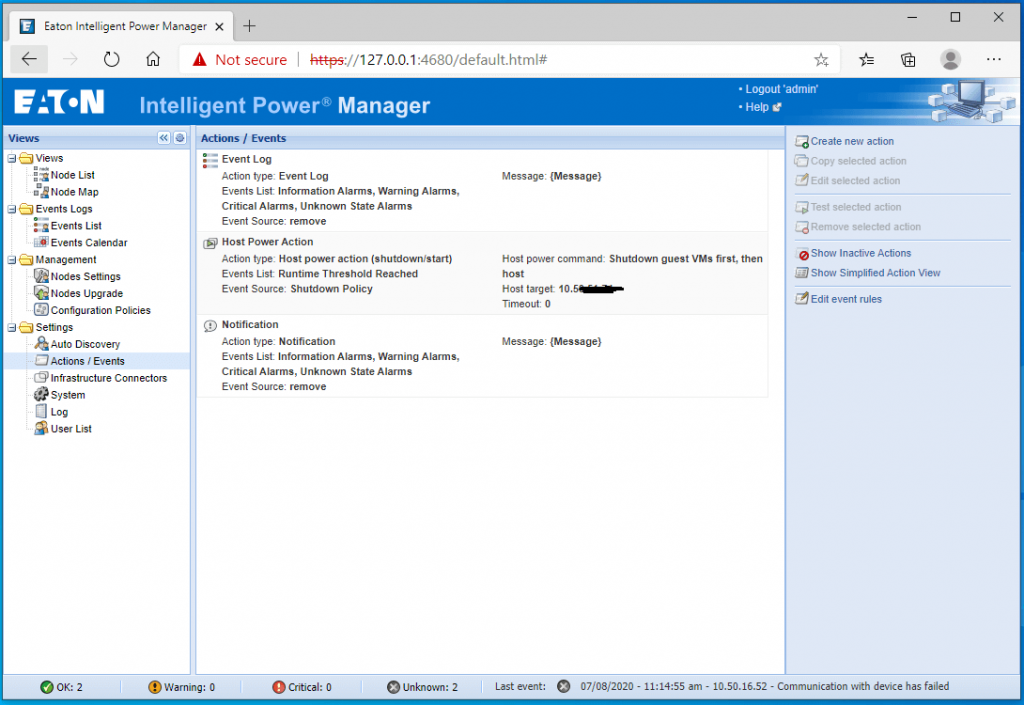The height and width of the screenshot is (705, 1024).
Task: Click the Eaton Intelligent Power Manager tab
Action: pyautogui.click(x=121, y=26)
